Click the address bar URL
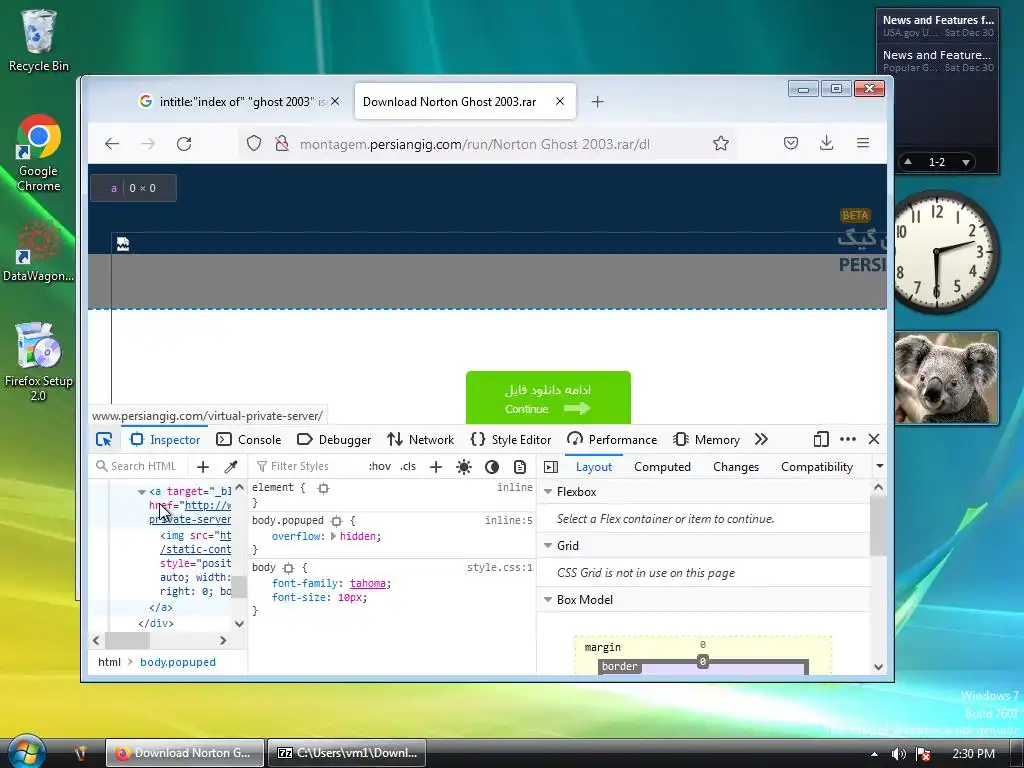Viewport: 1024px width, 768px height. [475, 144]
